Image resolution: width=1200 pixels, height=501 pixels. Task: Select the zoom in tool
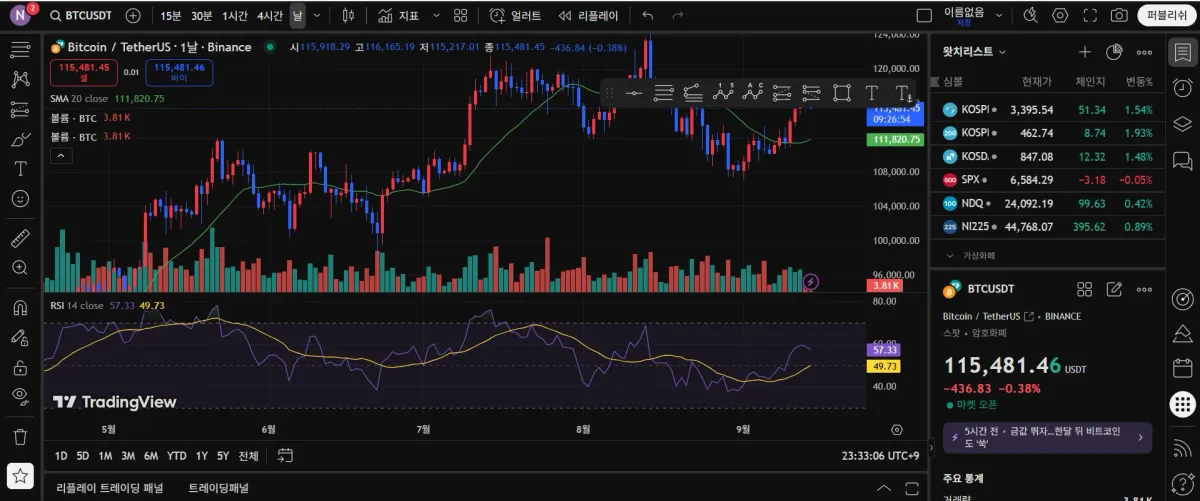click(x=19, y=268)
